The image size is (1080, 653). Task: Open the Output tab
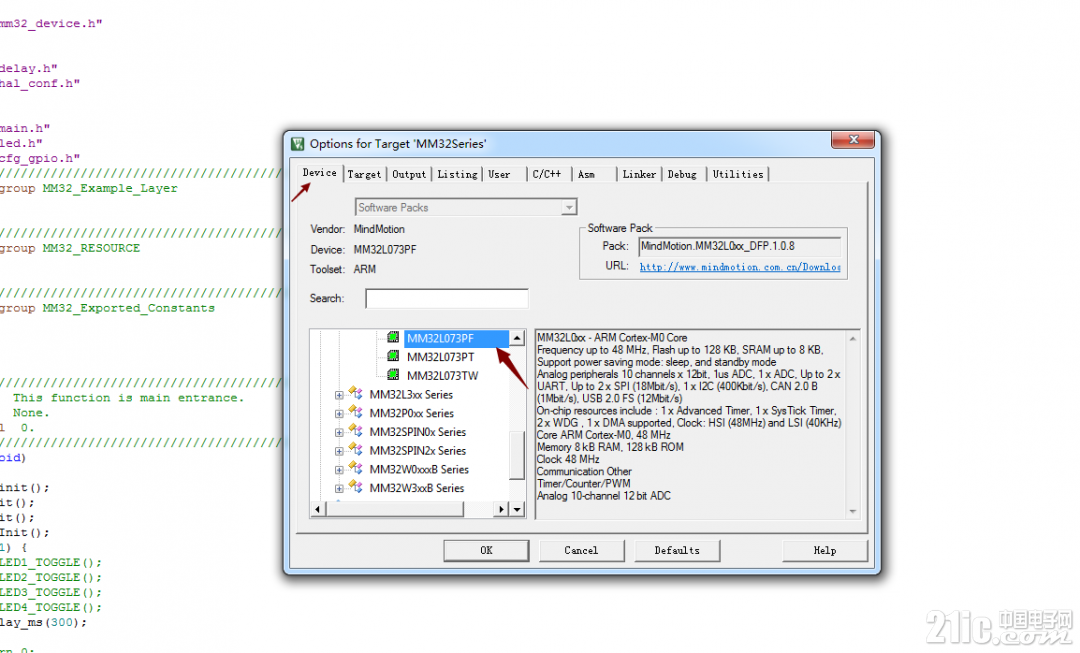[409, 174]
